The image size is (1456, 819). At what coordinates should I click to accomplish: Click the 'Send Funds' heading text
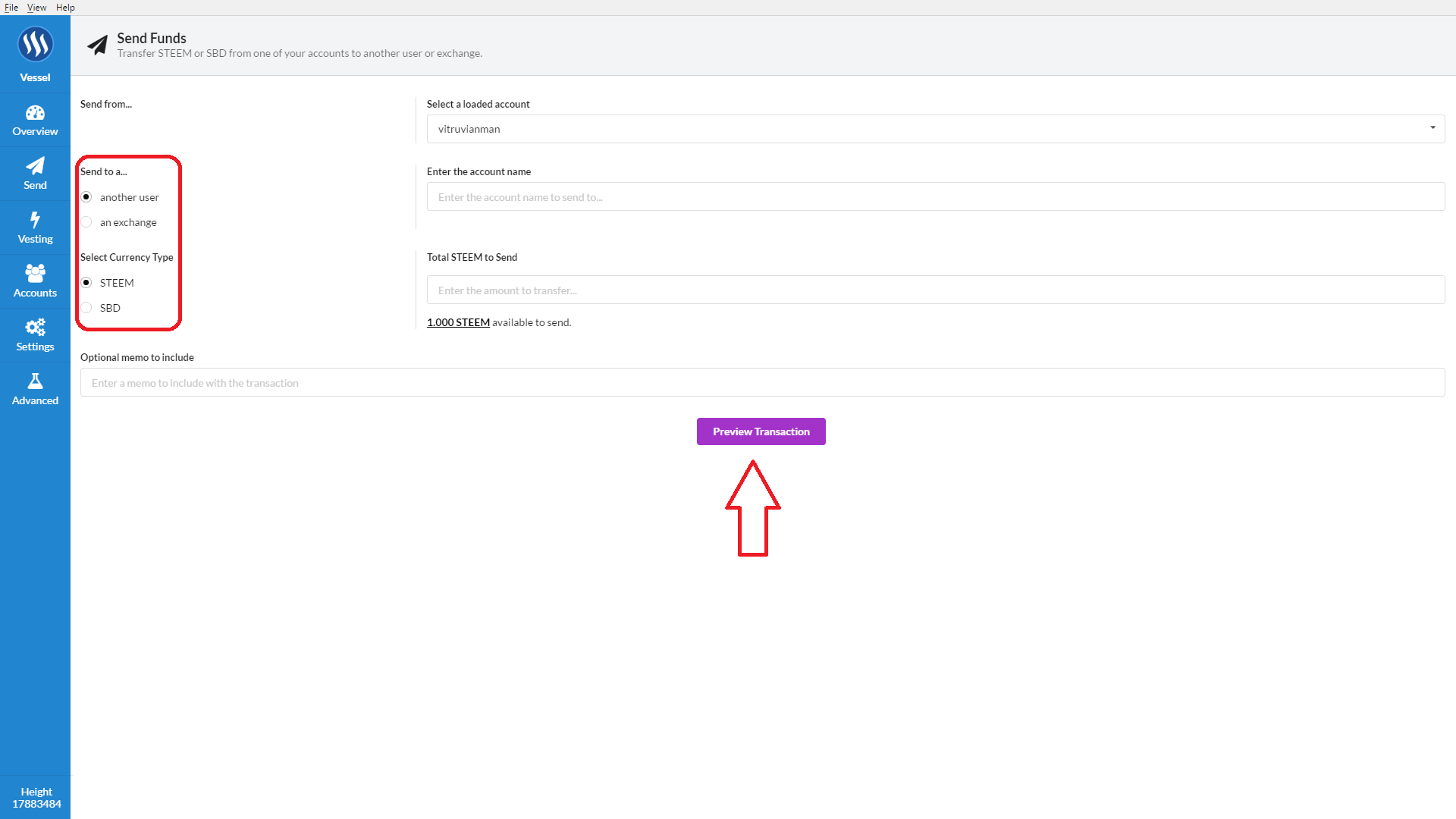[152, 38]
